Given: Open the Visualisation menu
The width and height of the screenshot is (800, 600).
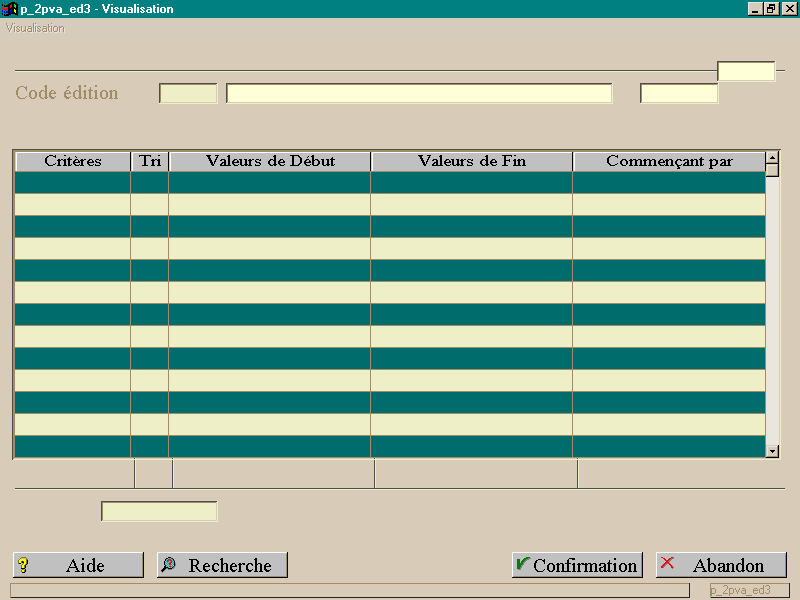Looking at the screenshot, I should 35,28.
